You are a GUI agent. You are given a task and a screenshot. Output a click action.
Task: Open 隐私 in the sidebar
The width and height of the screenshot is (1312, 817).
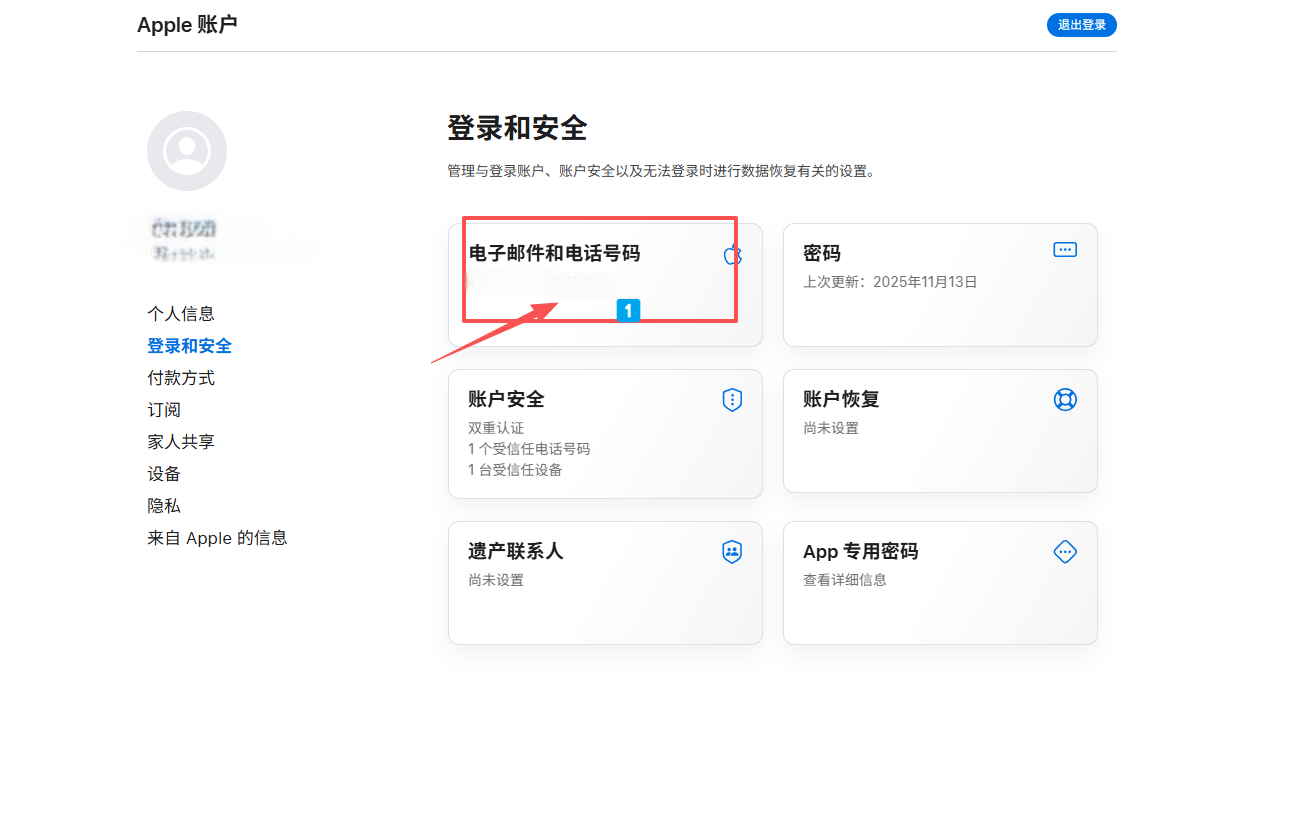click(x=164, y=506)
